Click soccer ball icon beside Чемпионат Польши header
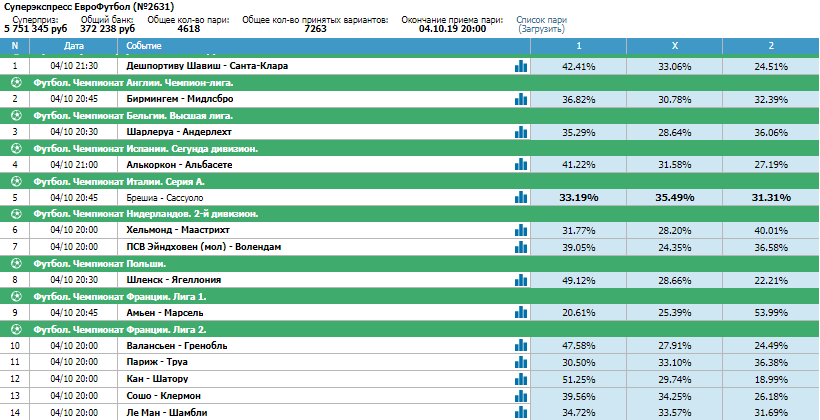820x420 pixels. pyautogui.click(x=16, y=264)
